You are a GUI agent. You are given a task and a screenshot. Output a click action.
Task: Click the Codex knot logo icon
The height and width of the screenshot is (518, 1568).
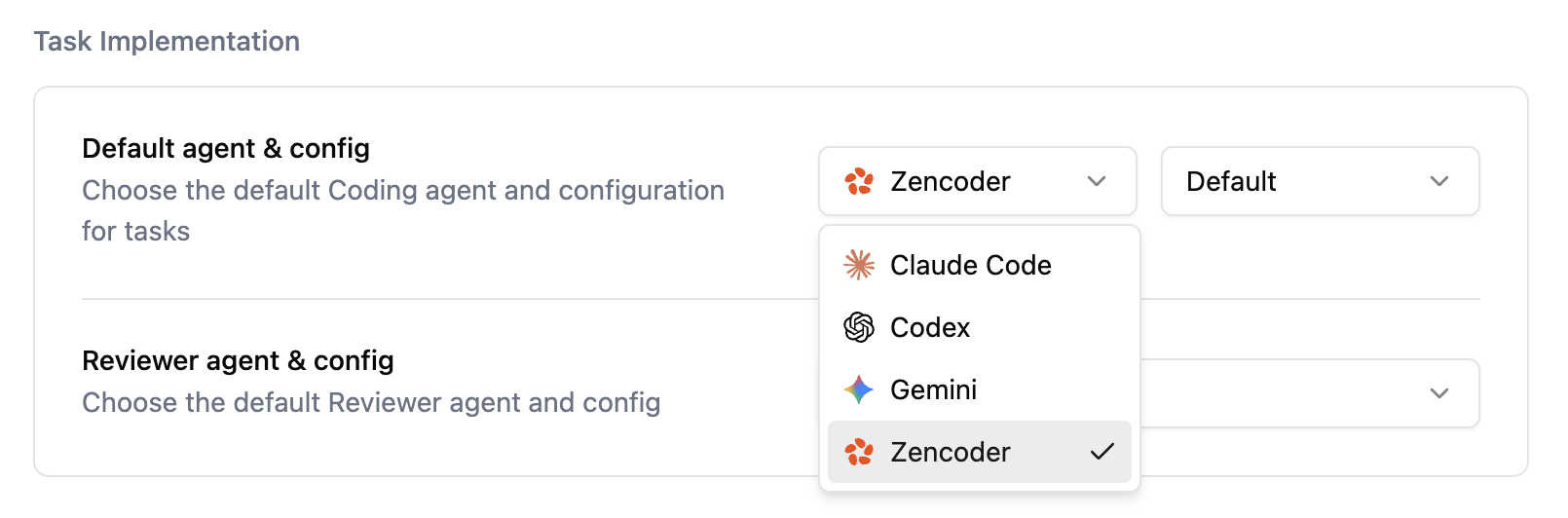click(x=859, y=327)
